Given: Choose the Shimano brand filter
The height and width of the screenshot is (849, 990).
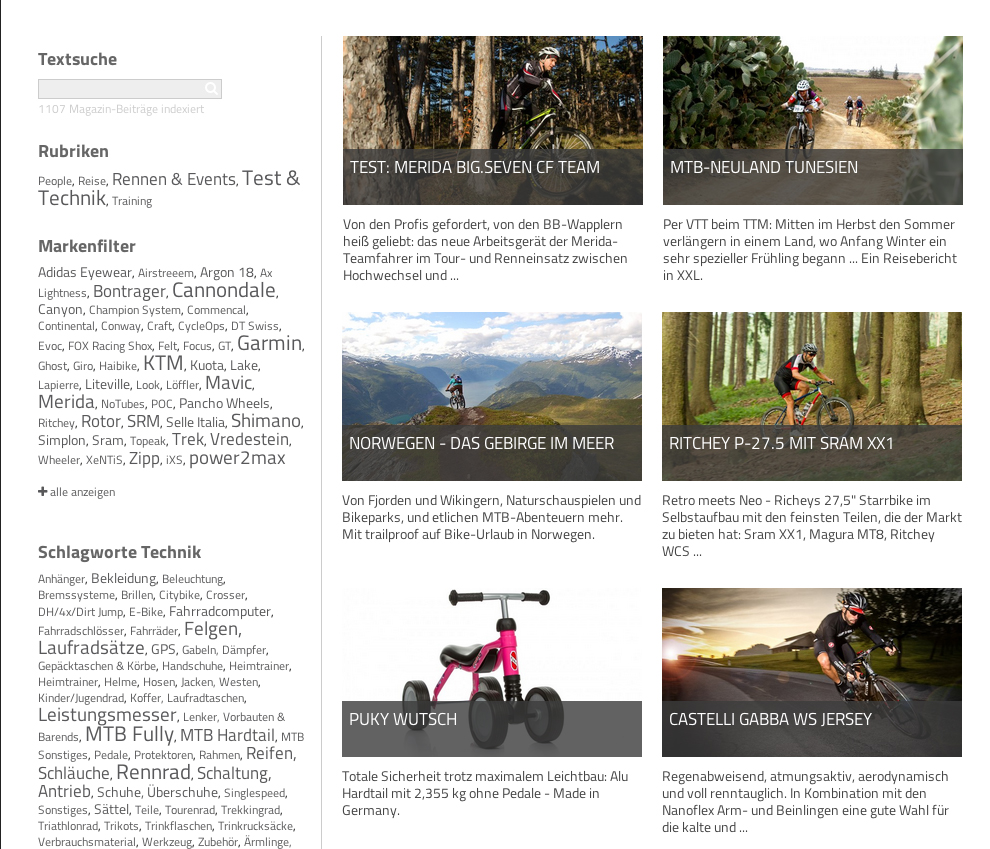Looking at the screenshot, I should [x=266, y=421].
